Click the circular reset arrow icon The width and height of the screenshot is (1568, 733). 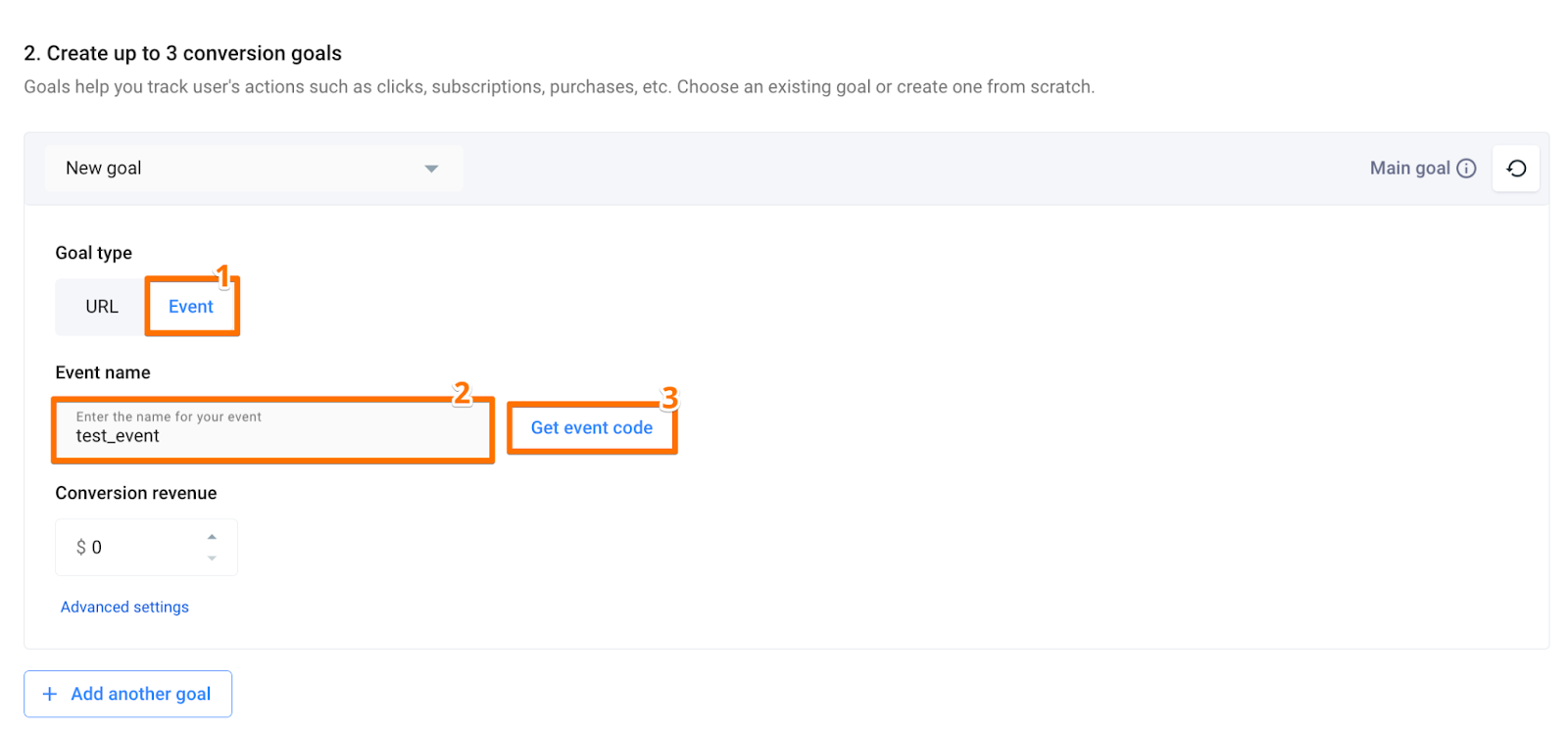pyautogui.click(x=1516, y=169)
